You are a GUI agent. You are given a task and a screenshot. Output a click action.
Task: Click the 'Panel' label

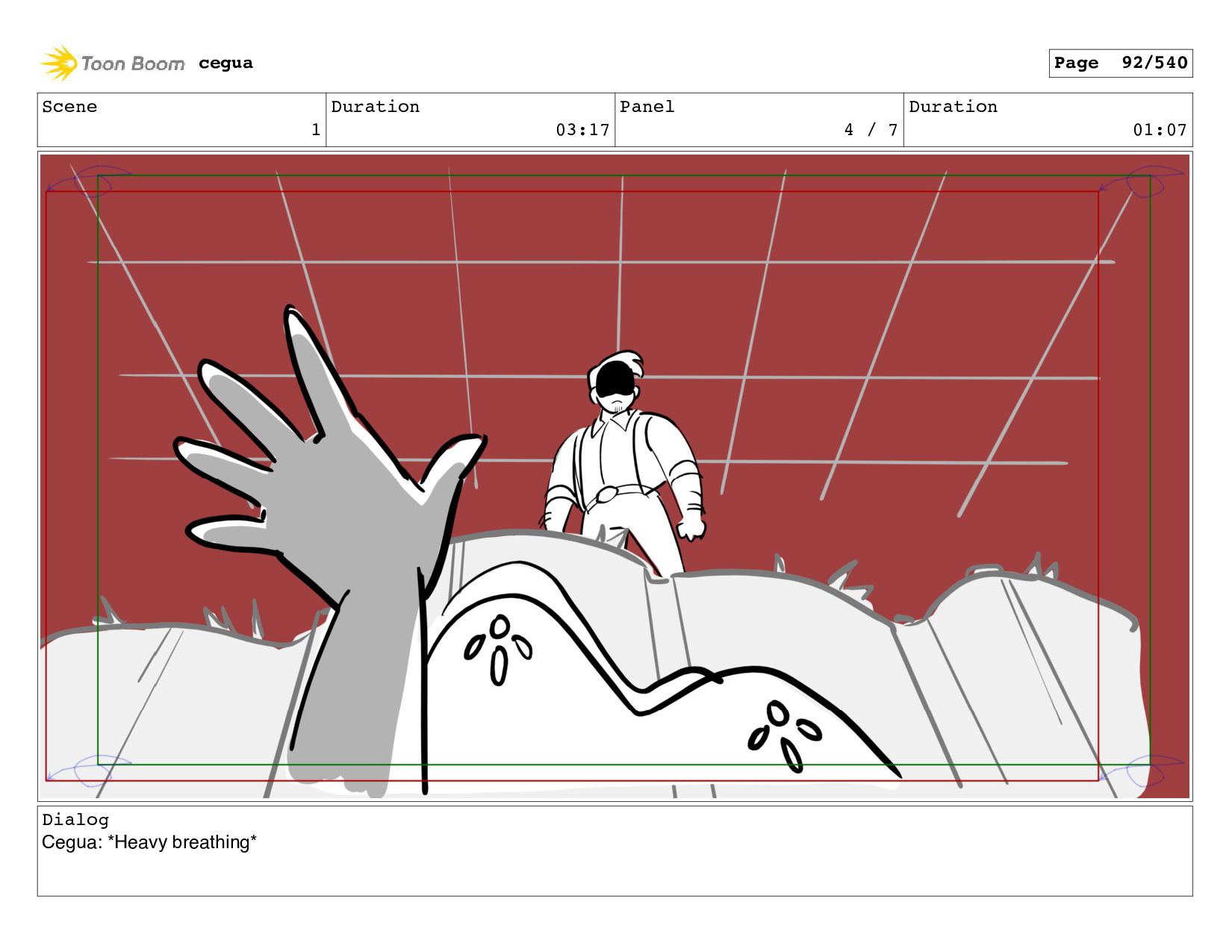(647, 107)
